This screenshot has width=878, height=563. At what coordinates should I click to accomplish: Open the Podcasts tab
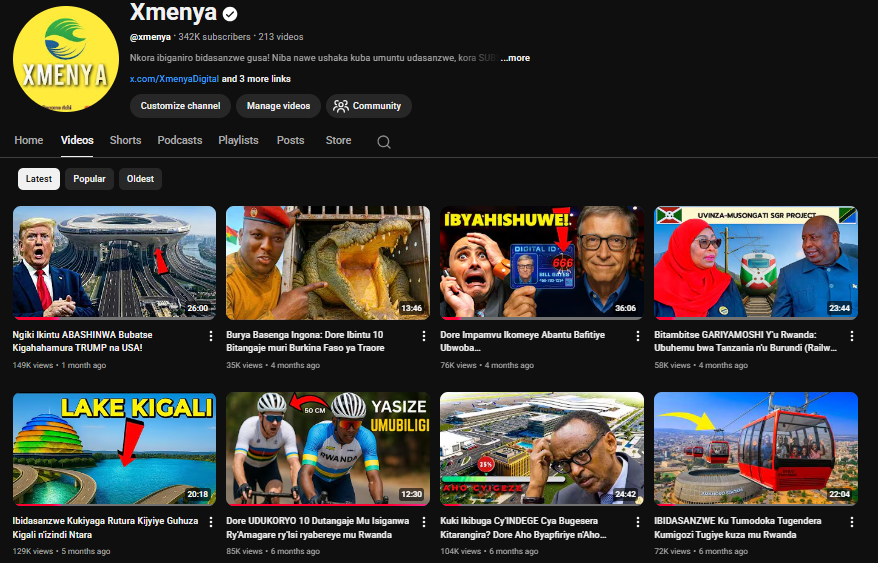point(180,140)
